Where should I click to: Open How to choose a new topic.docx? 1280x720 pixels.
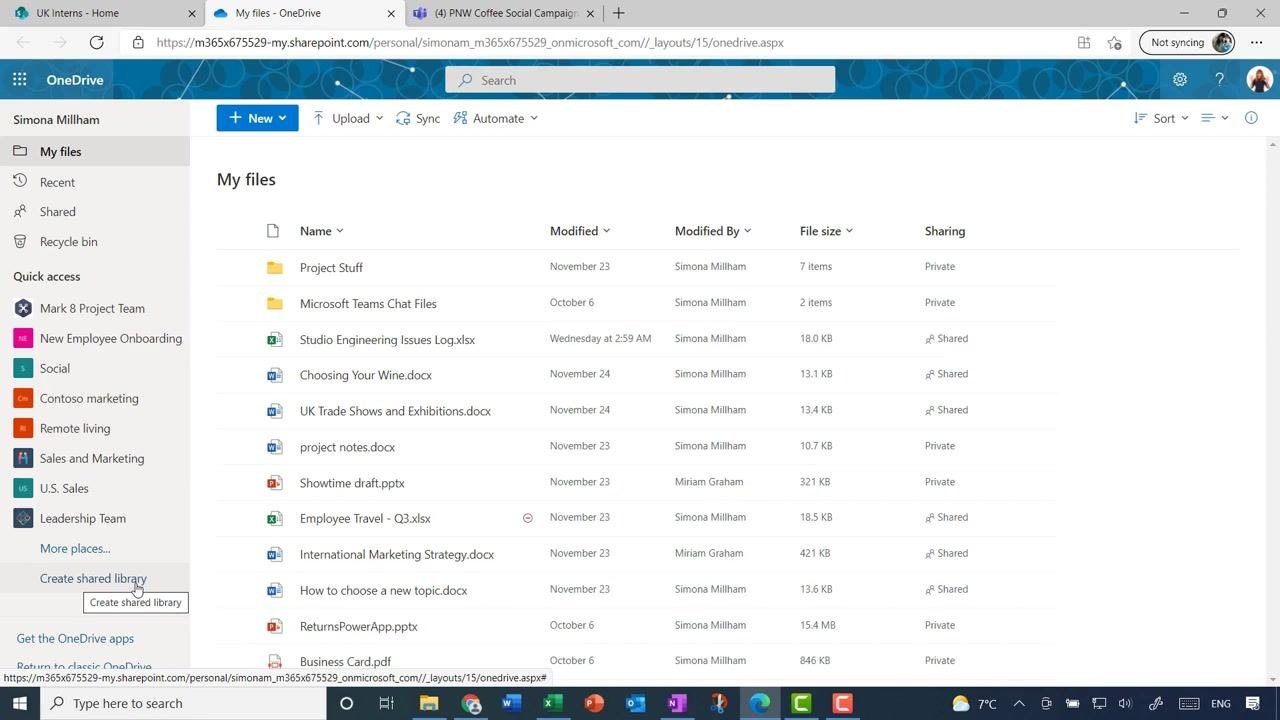pyautogui.click(x=383, y=590)
